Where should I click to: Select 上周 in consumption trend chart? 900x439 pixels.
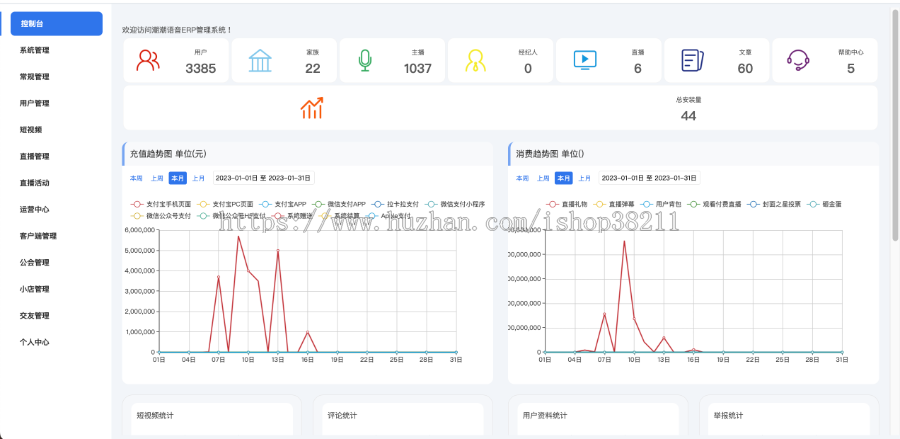(543, 178)
